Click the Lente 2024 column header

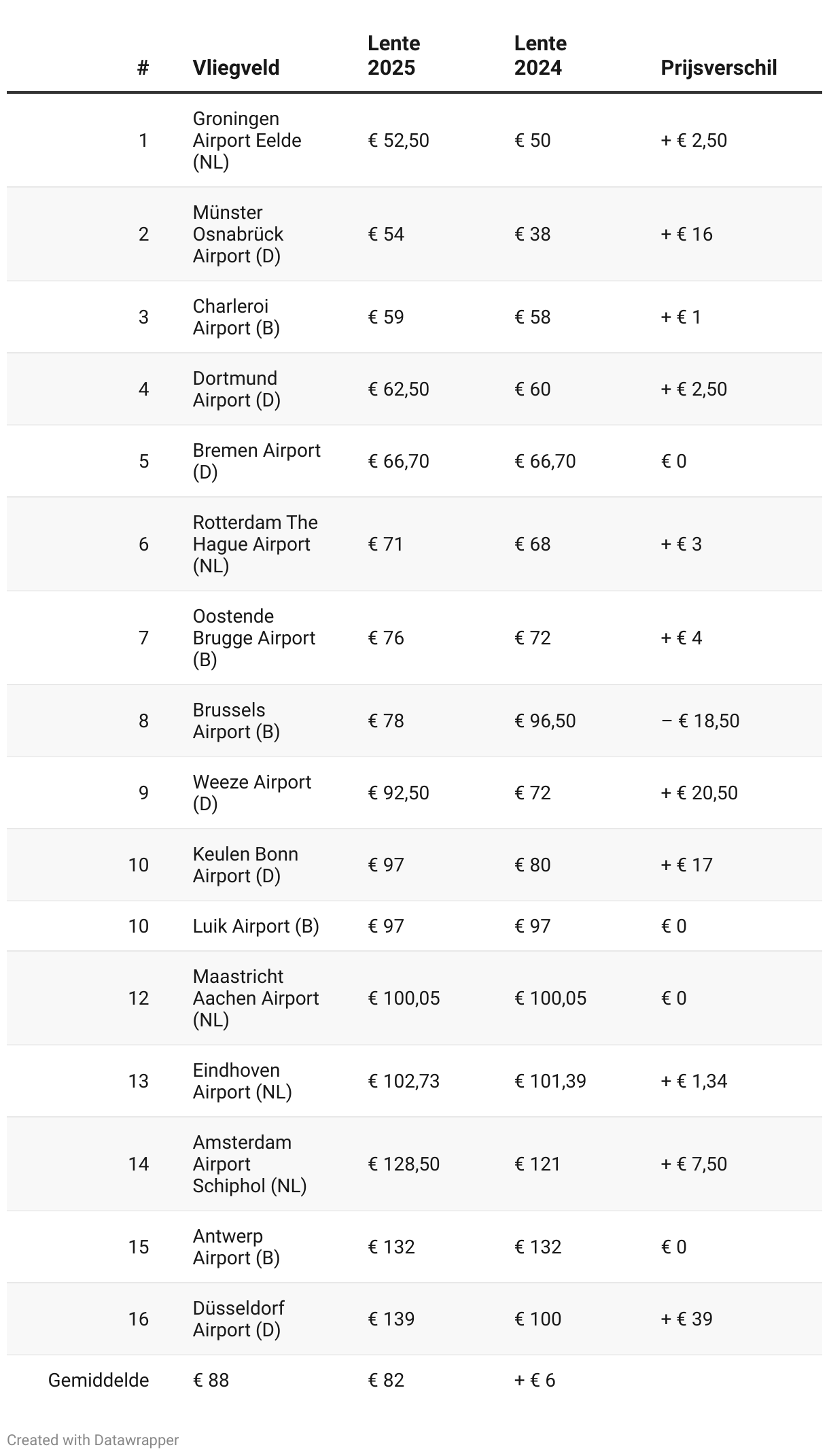(540, 56)
